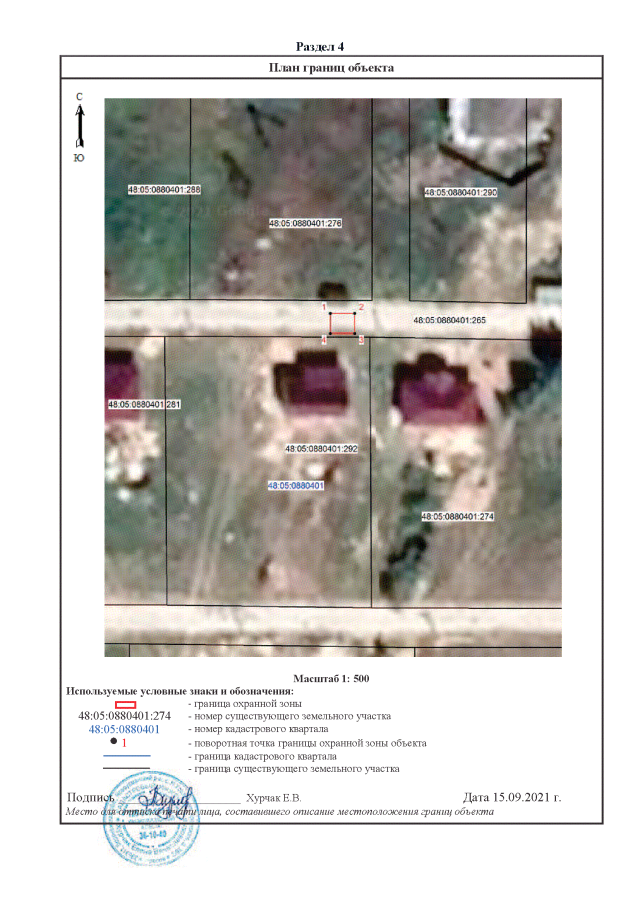Click the date 15.09.2021 text
The height and width of the screenshot is (905, 640).
click(513, 797)
